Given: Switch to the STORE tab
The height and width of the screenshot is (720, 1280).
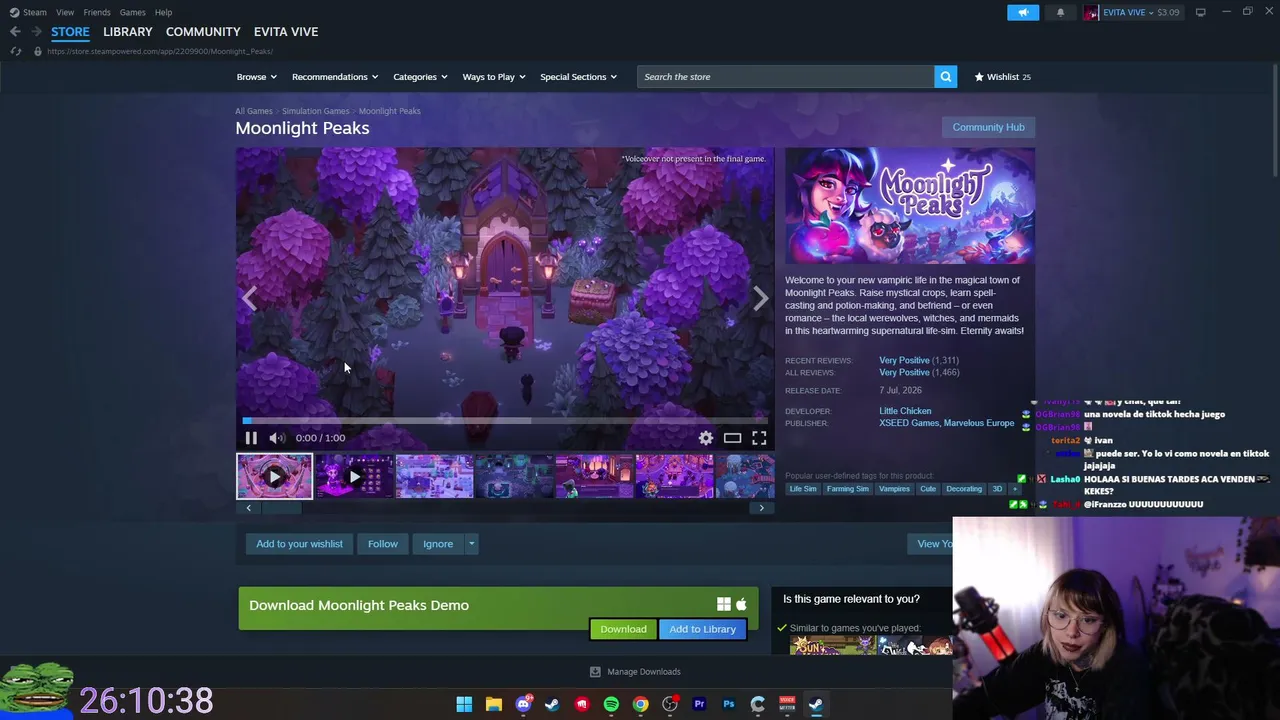Looking at the screenshot, I should (70, 32).
